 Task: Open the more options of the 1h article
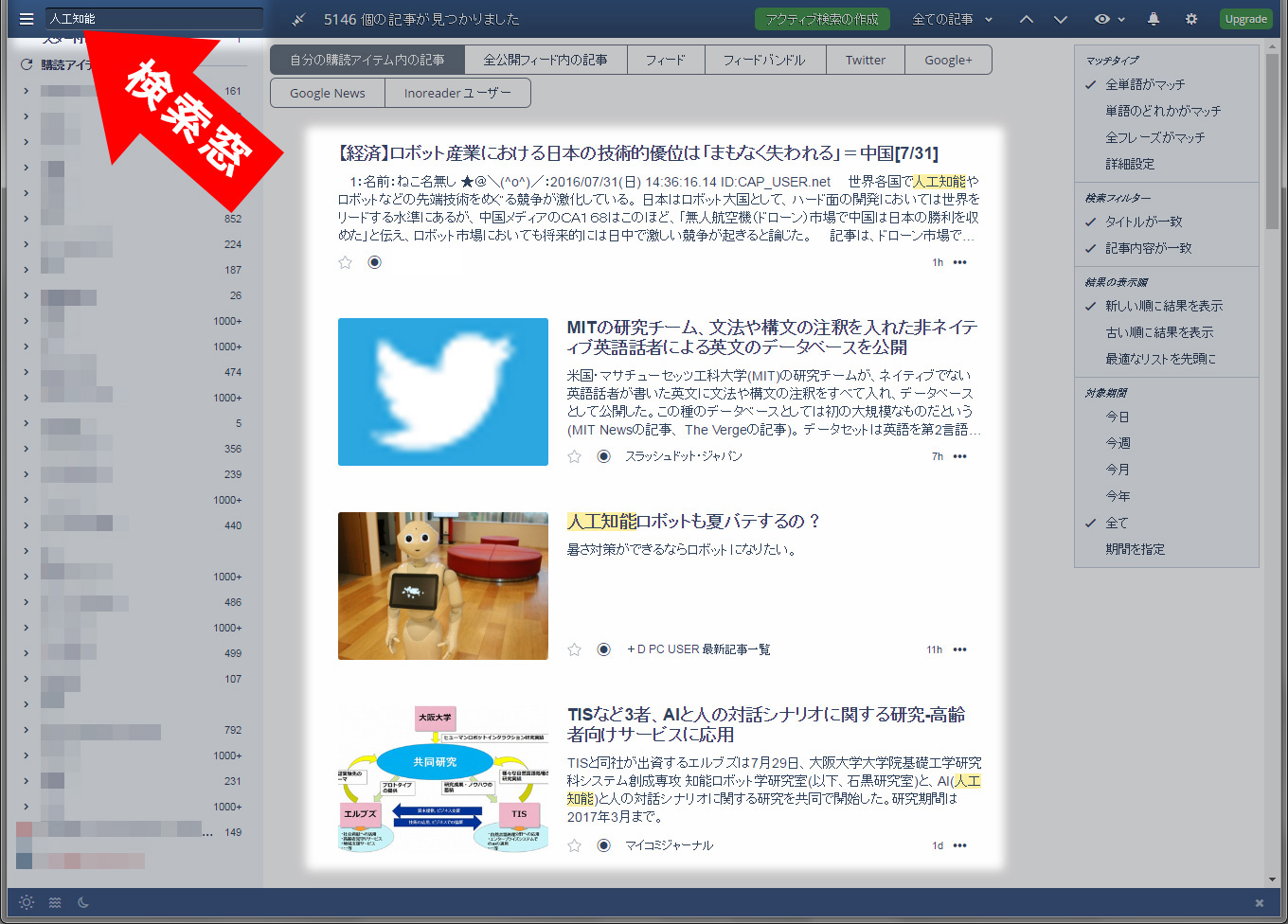[960, 262]
